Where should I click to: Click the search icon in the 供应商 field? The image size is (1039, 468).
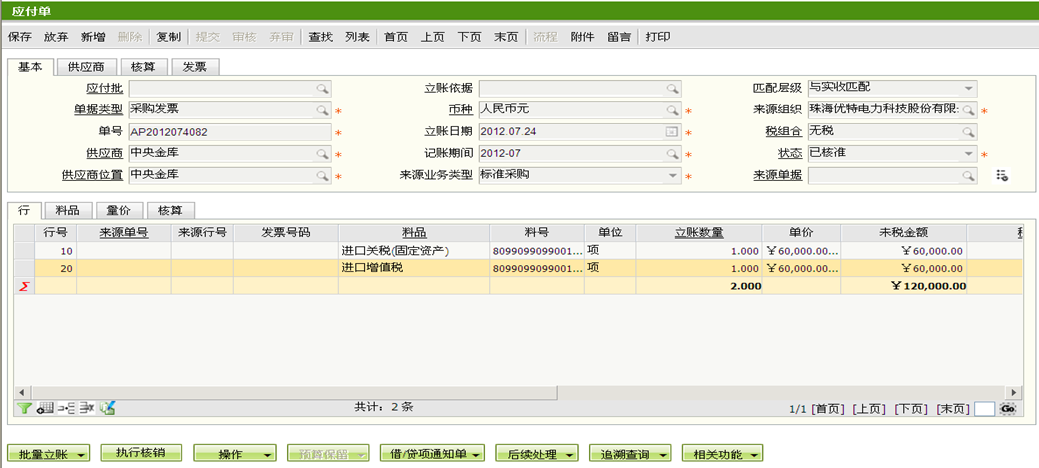click(322, 154)
